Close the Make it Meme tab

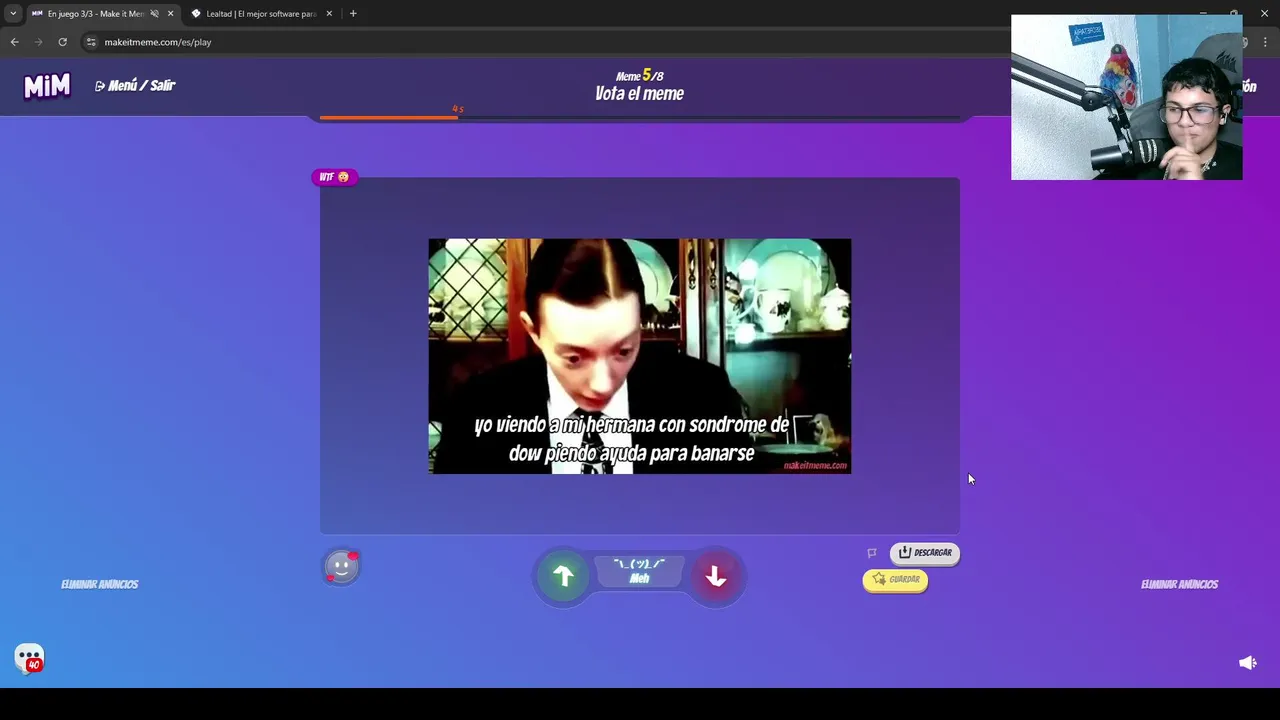click(170, 14)
